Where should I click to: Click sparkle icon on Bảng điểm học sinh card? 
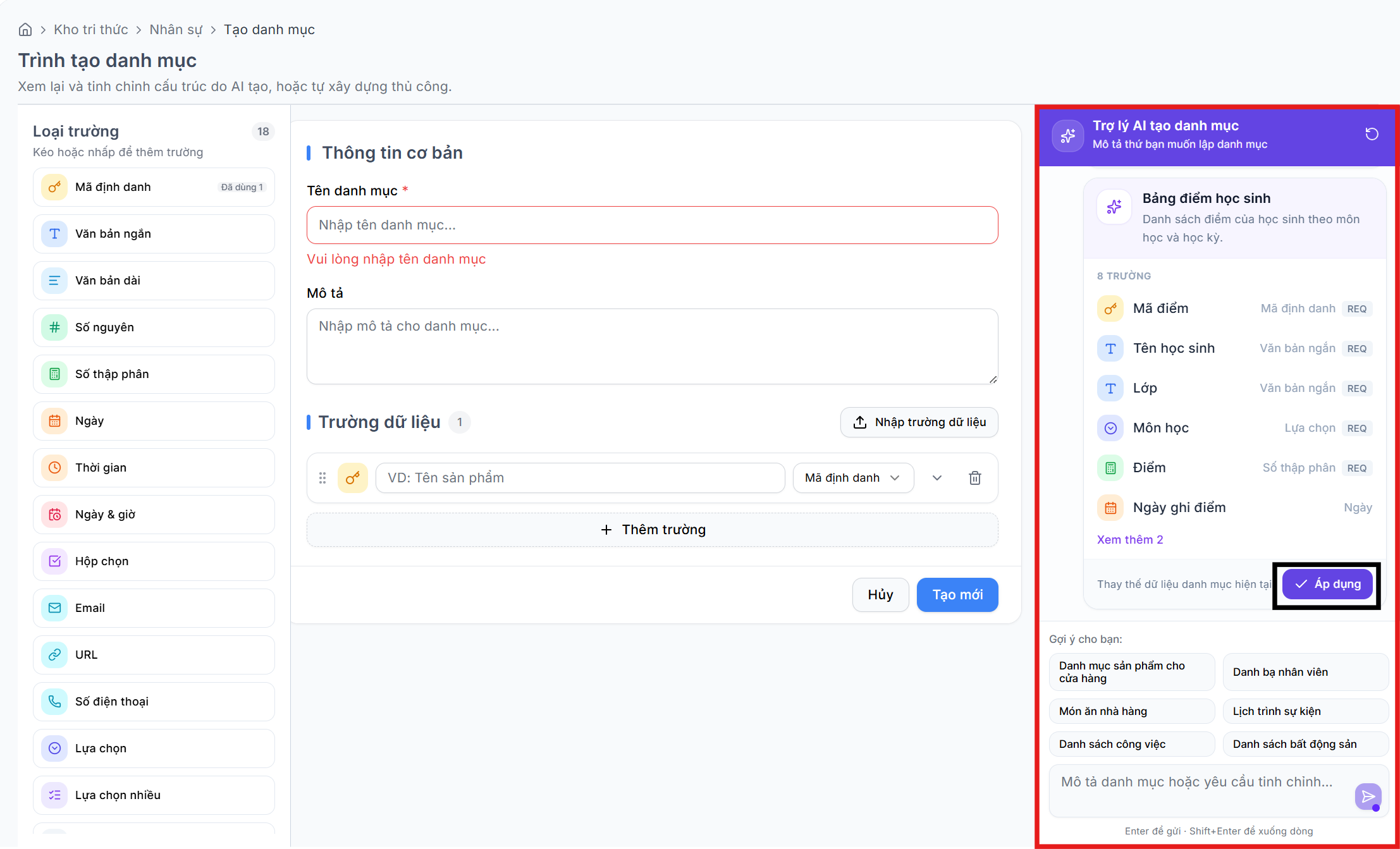[x=1114, y=207]
